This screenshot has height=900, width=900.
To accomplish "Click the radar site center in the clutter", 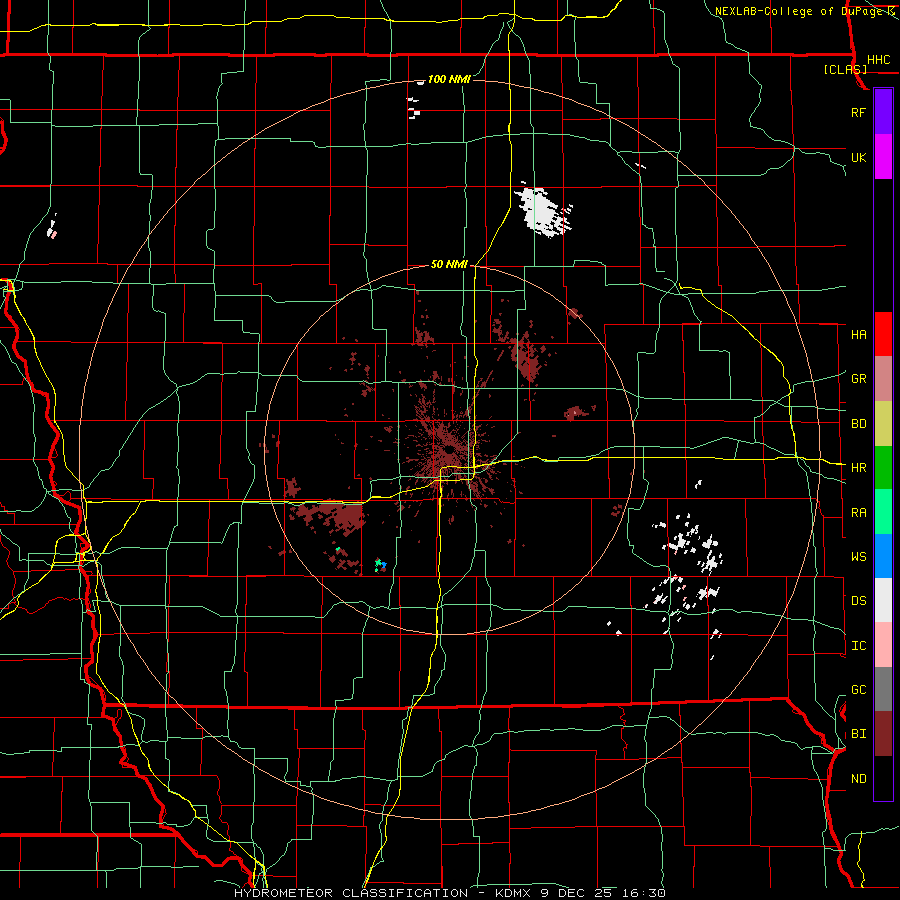I will (x=448, y=449).
